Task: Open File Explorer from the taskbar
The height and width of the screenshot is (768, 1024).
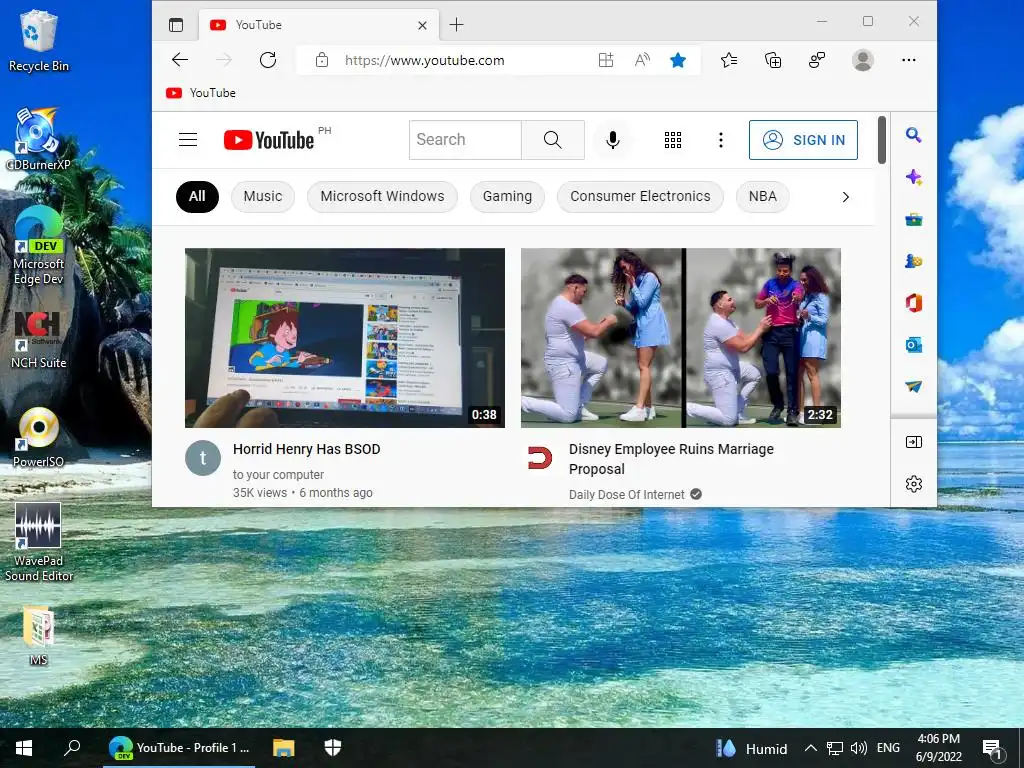Action: tap(283, 748)
